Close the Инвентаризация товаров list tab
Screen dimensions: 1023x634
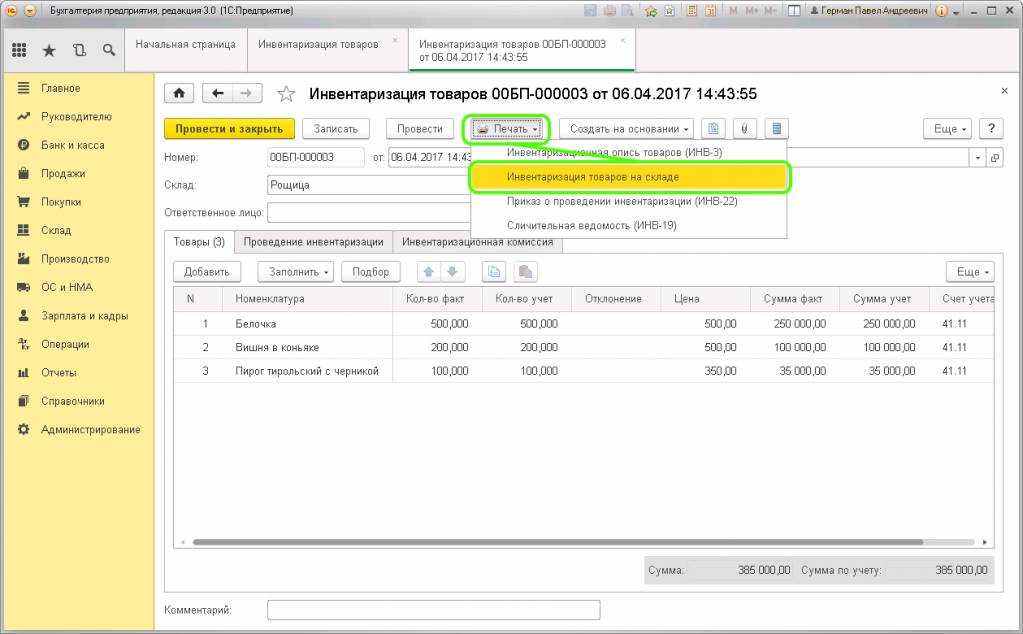click(x=395, y=40)
